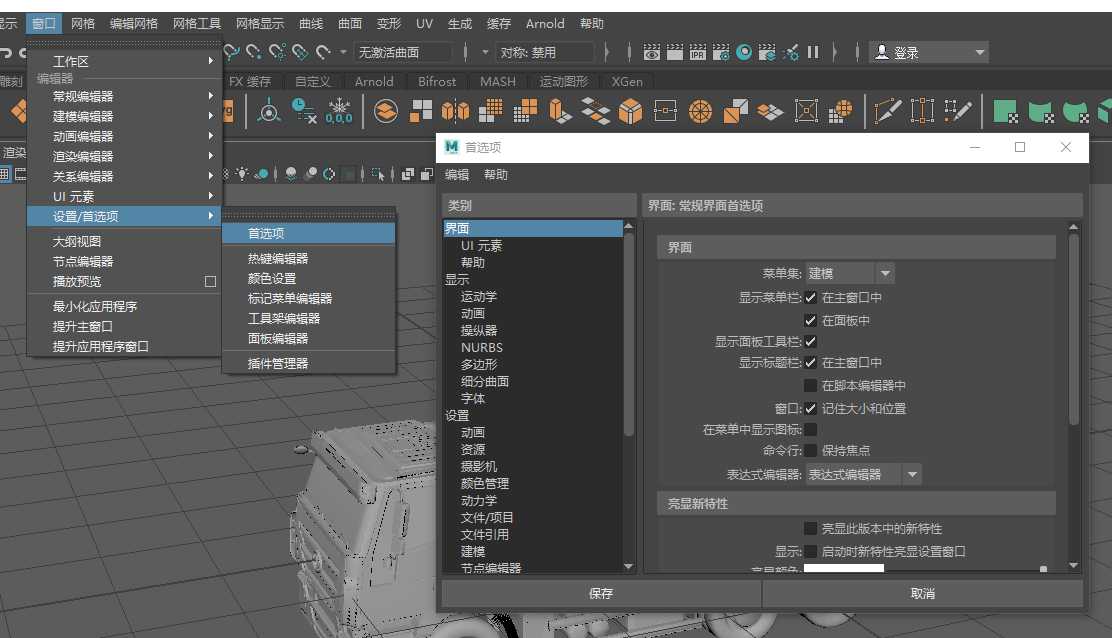Expand Animation Editors (动画编辑器) submenu
Image resolution: width=1112 pixels, height=638 pixels.
(x=124, y=135)
